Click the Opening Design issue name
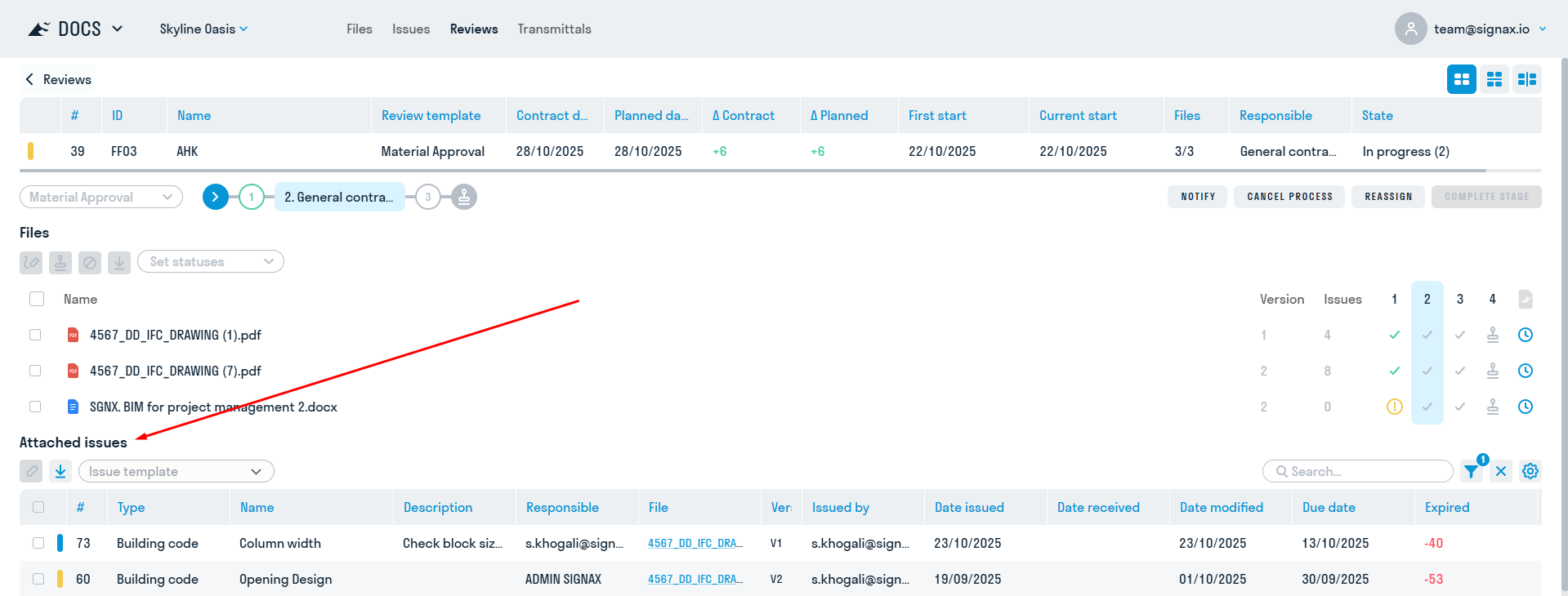Image resolution: width=1568 pixels, height=596 pixels. pos(286,579)
